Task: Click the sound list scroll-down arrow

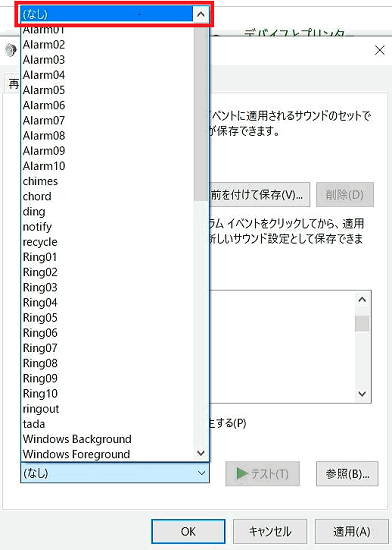Action: pyautogui.click(x=201, y=453)
